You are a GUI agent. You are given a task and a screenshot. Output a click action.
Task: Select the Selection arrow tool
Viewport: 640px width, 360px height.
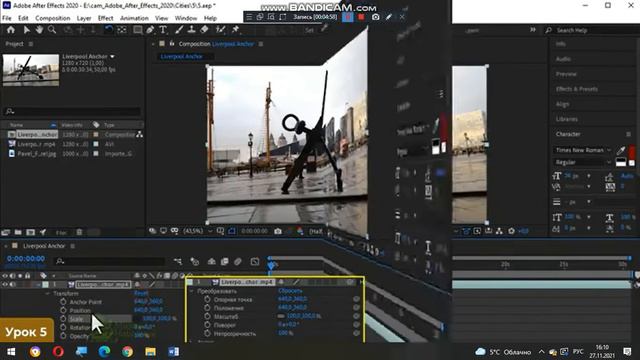pos(26,30)
